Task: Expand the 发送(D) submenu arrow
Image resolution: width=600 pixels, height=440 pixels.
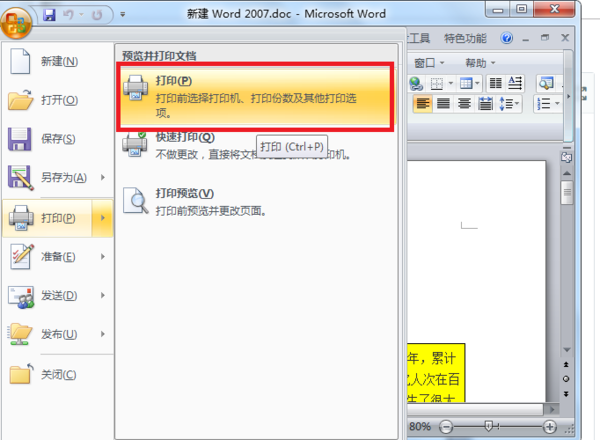Action: pyautogui.click(x=103, y=295)
